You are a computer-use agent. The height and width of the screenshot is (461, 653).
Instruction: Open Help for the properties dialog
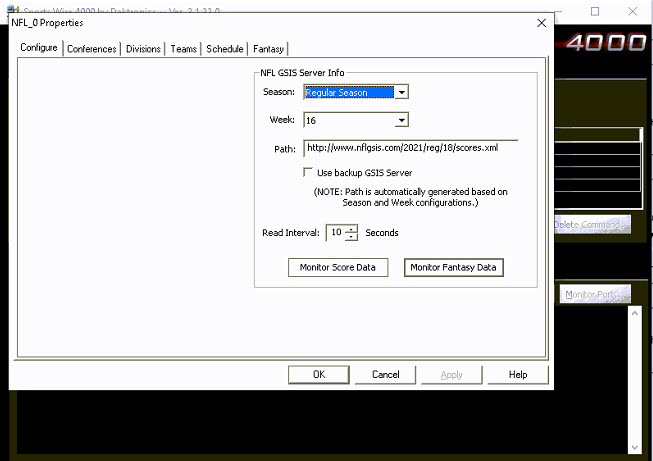(x=517, y=374)
